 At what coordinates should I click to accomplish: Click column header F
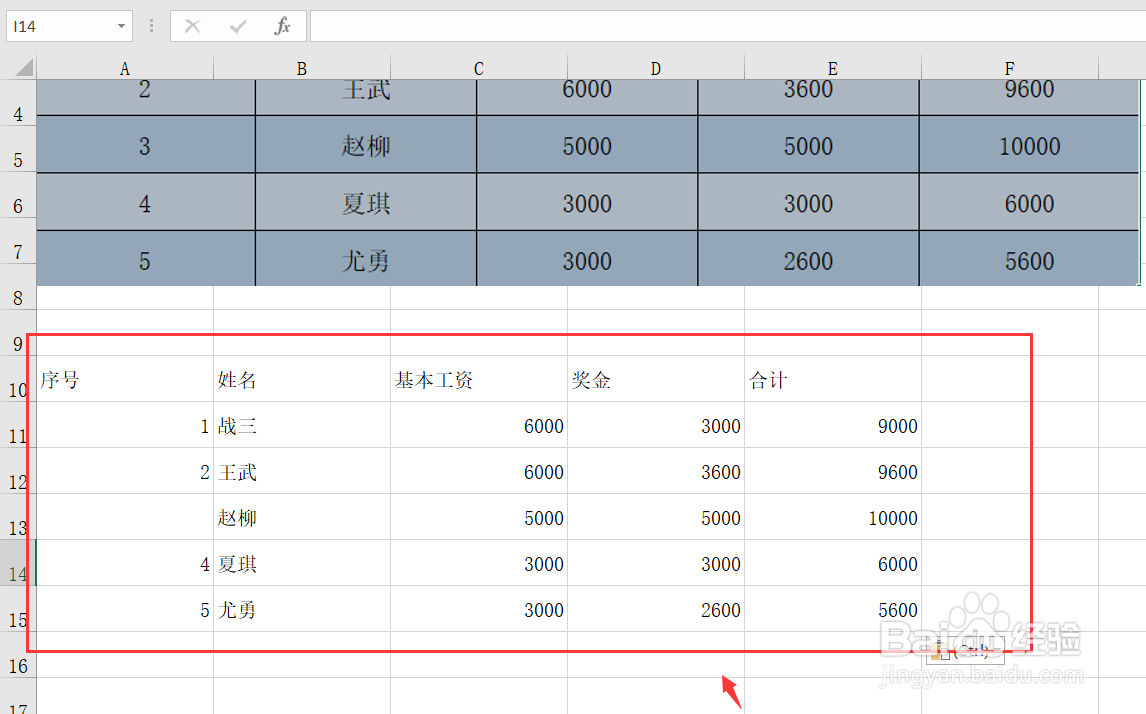click(x=1009, y=68)
